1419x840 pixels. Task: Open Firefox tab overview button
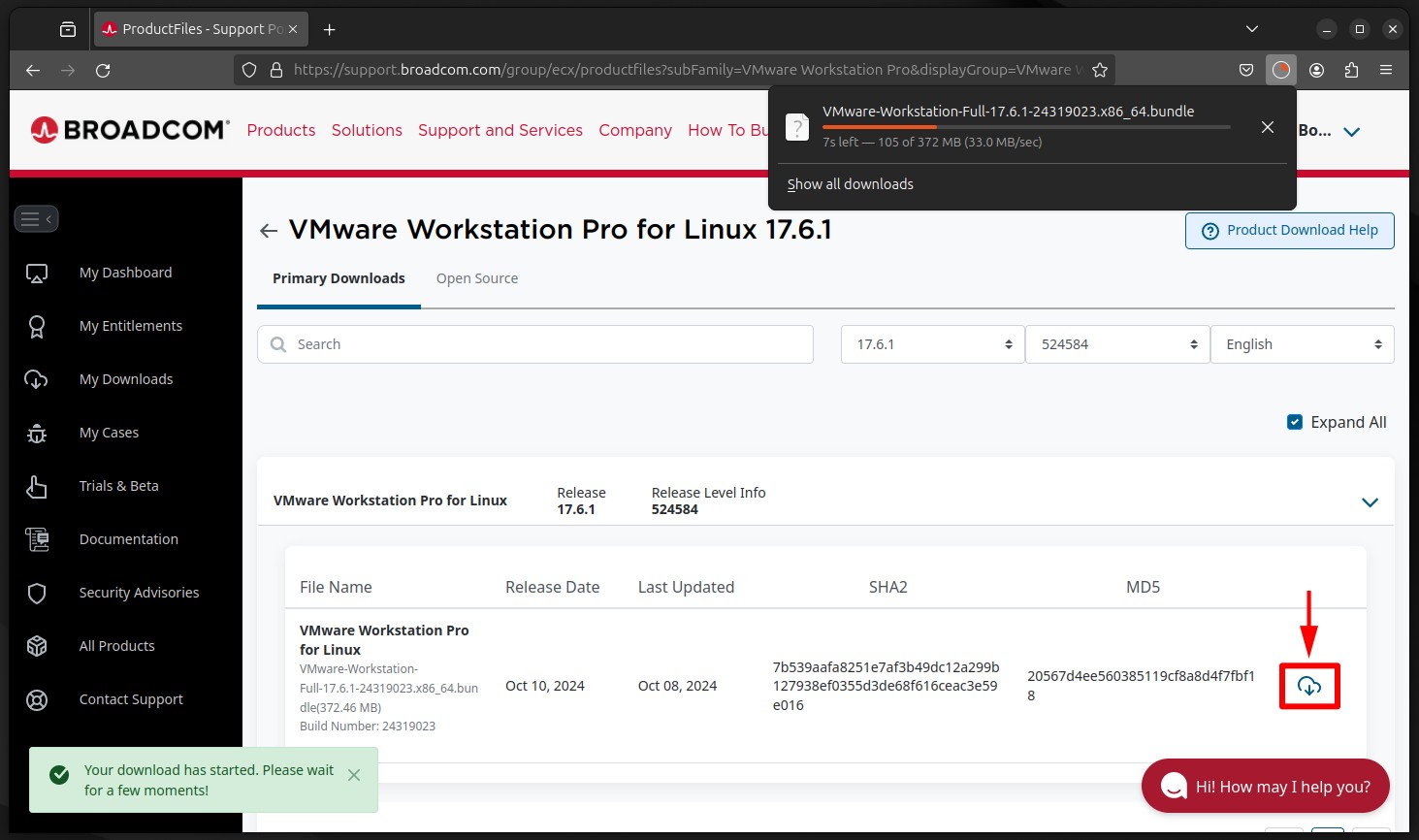(68, 29)
